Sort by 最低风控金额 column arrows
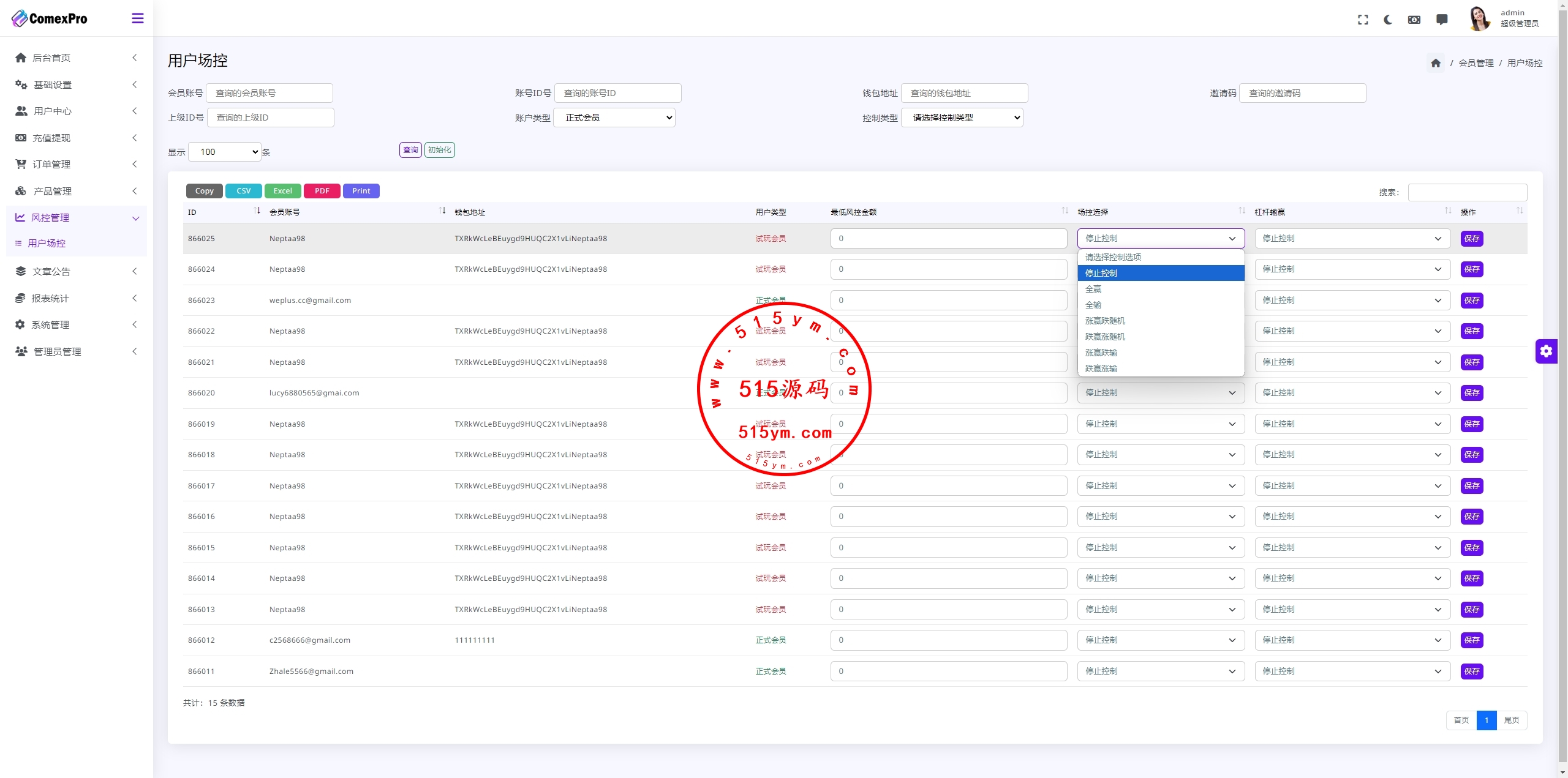The width and height of the screenshot is (1568, 778). click(x=1065, y=211)
